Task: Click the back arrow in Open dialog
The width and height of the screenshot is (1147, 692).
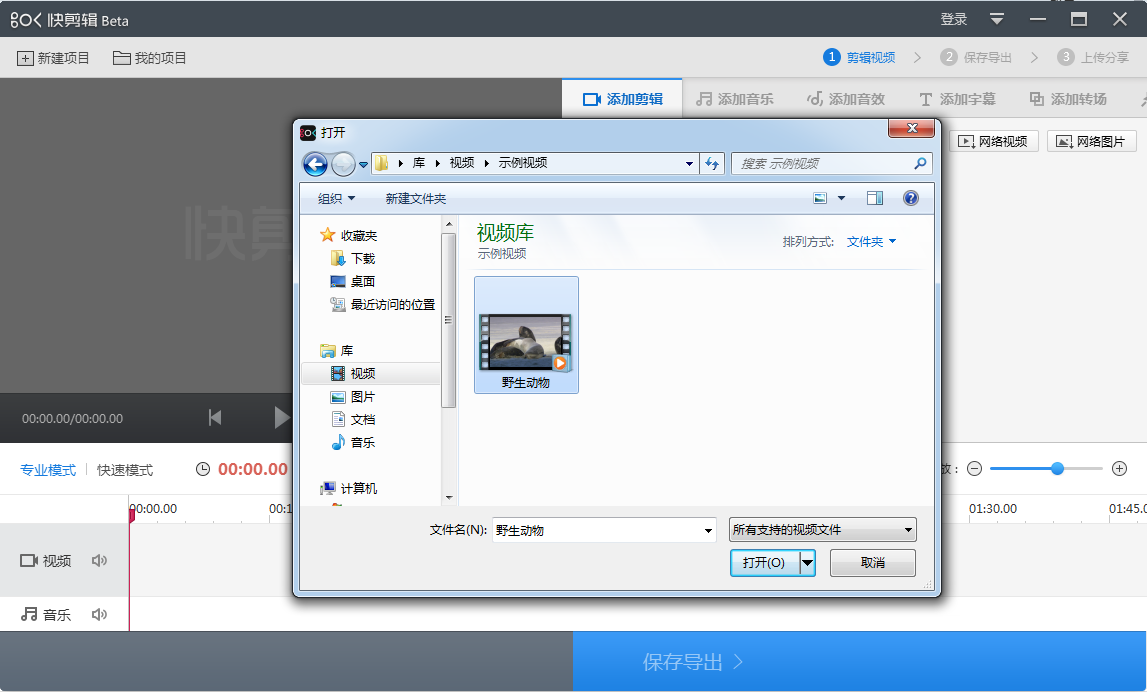Action: pos(315,164)
